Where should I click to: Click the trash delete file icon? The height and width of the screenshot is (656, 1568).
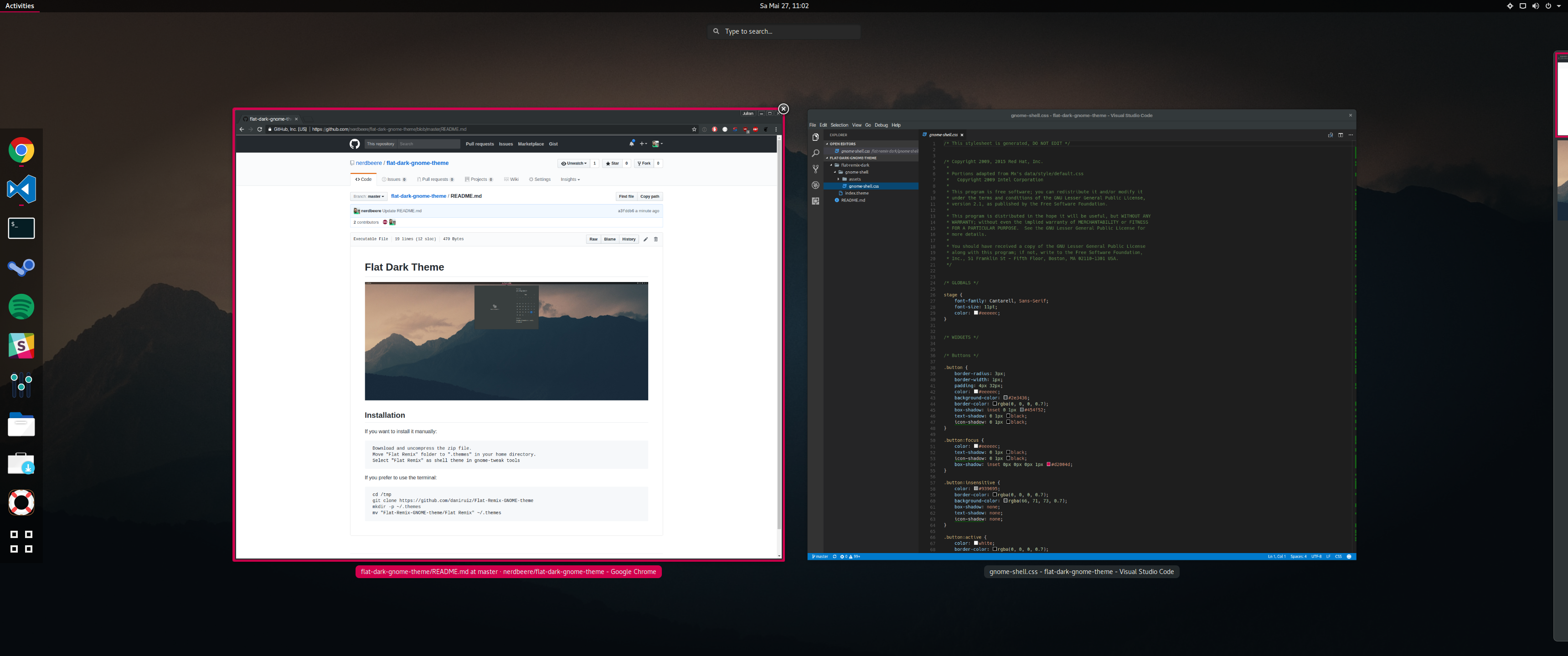(655, 239)
